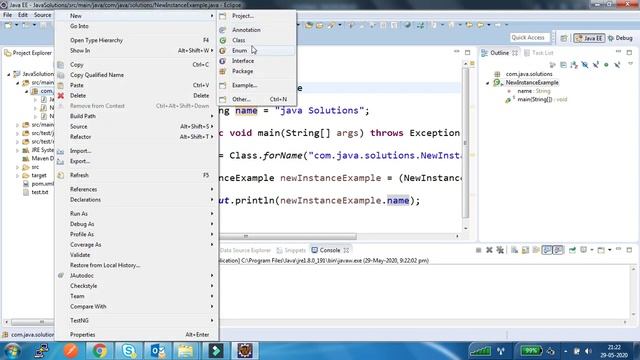The height and width of the screenshot is (360, 640).
Task: Click the Annotation icon in New submenu
Action: (223, 30)
